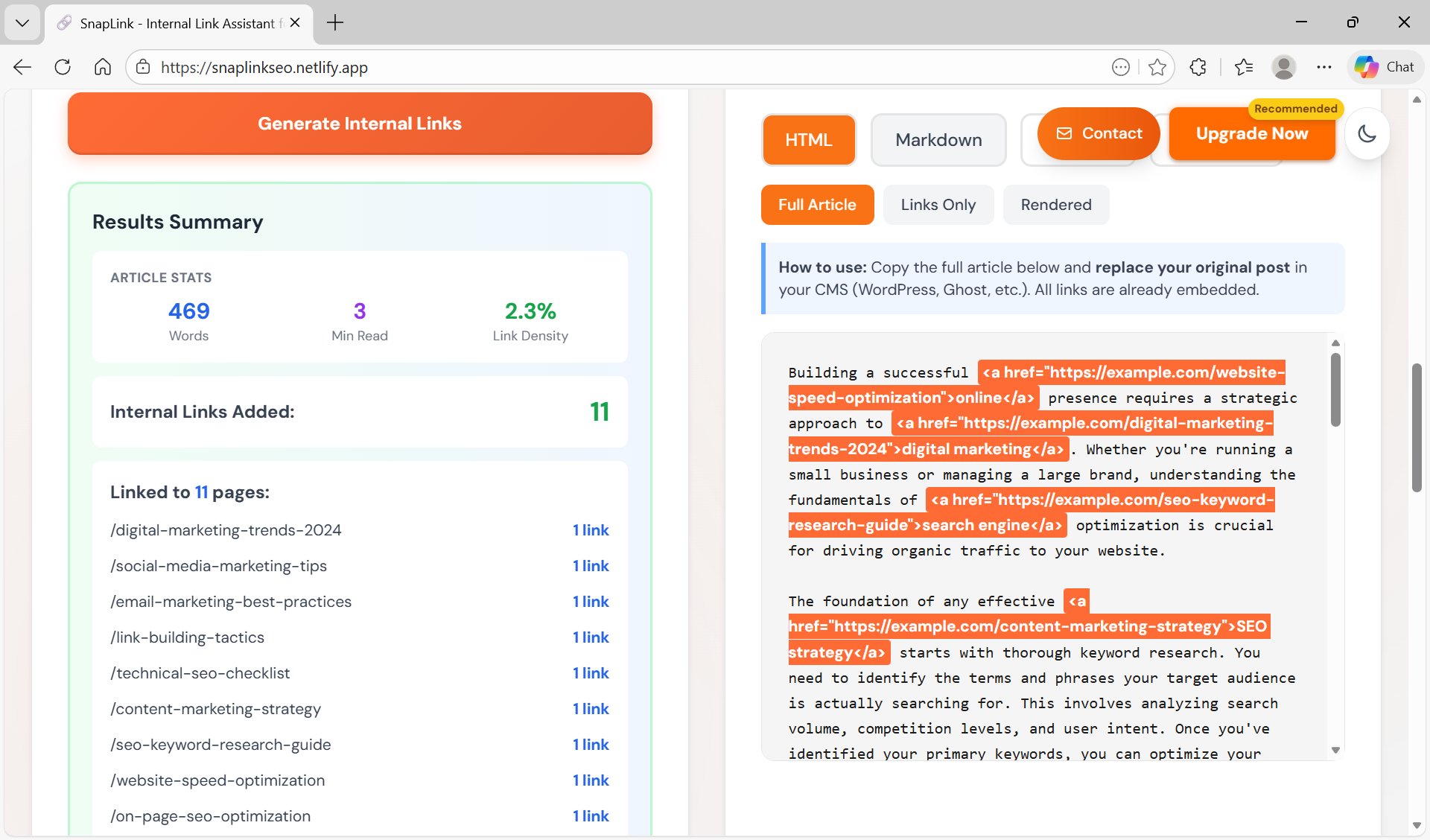Switch to Links Only view
1430x840 pixels.
(938, 205)
